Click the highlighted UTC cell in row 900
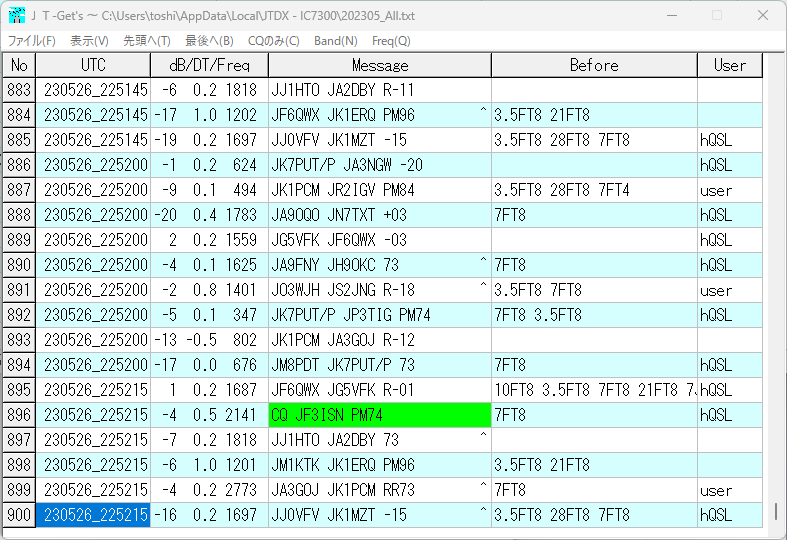 (93, 515)
